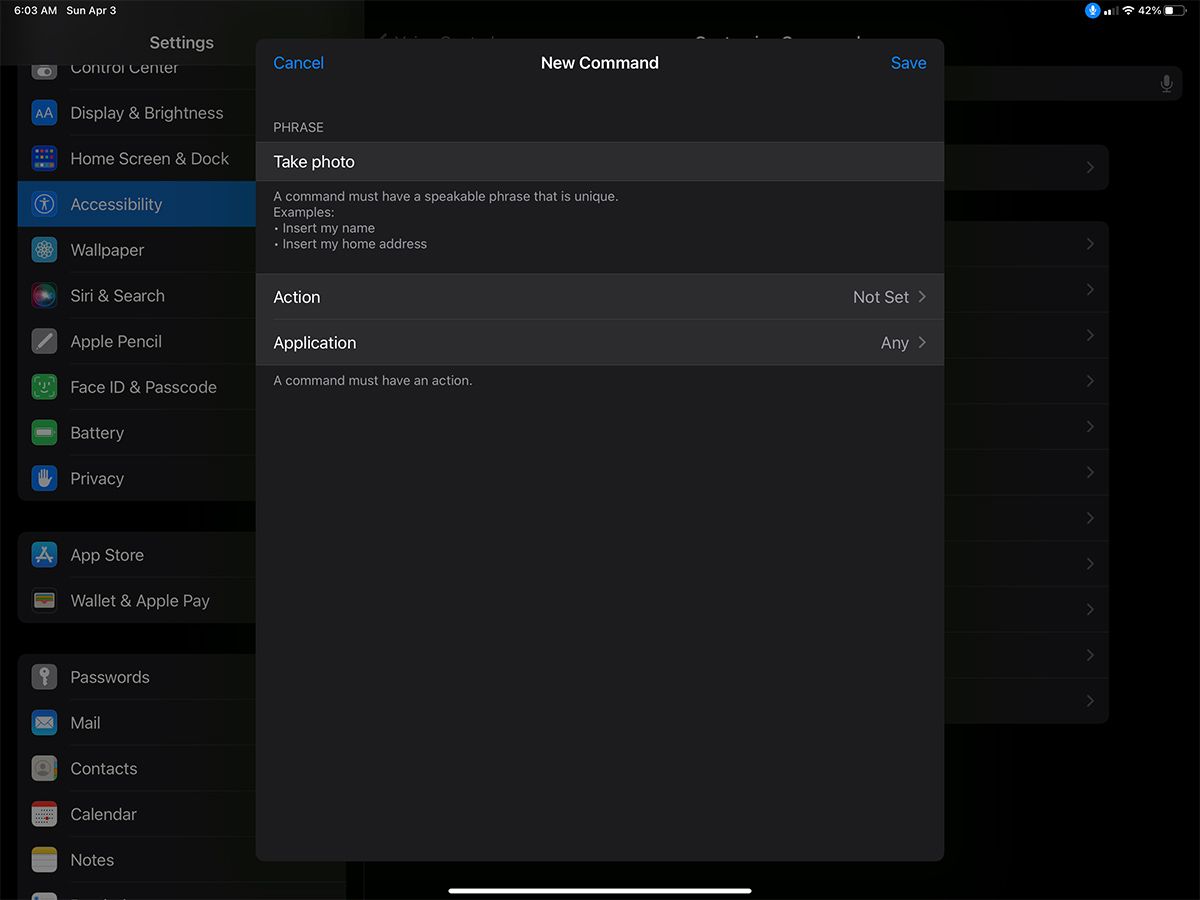Screen dimensions: 1200x900
Task: Save the new command
Action: 908,63
